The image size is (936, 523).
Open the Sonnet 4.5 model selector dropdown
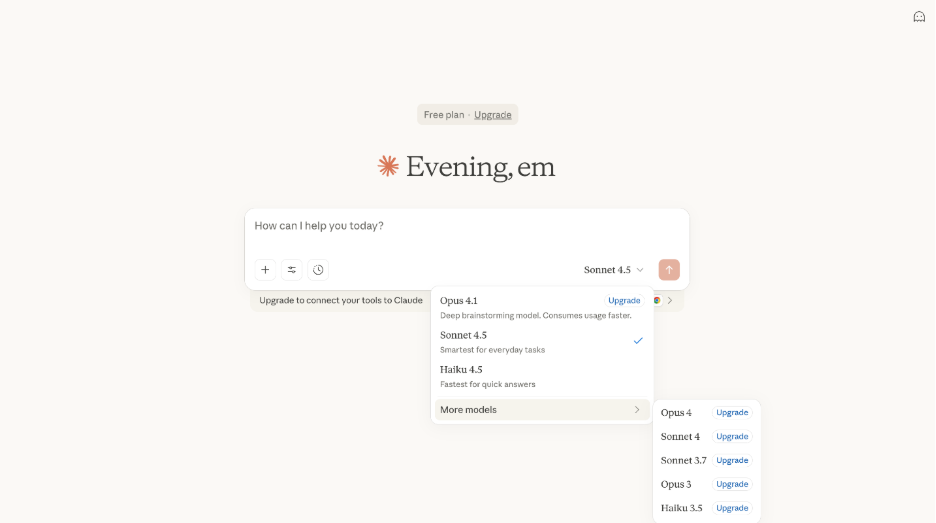click(614, 270)
